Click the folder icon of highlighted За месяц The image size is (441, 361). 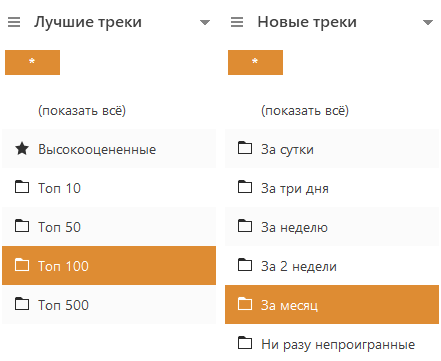(x=245, y=304)
